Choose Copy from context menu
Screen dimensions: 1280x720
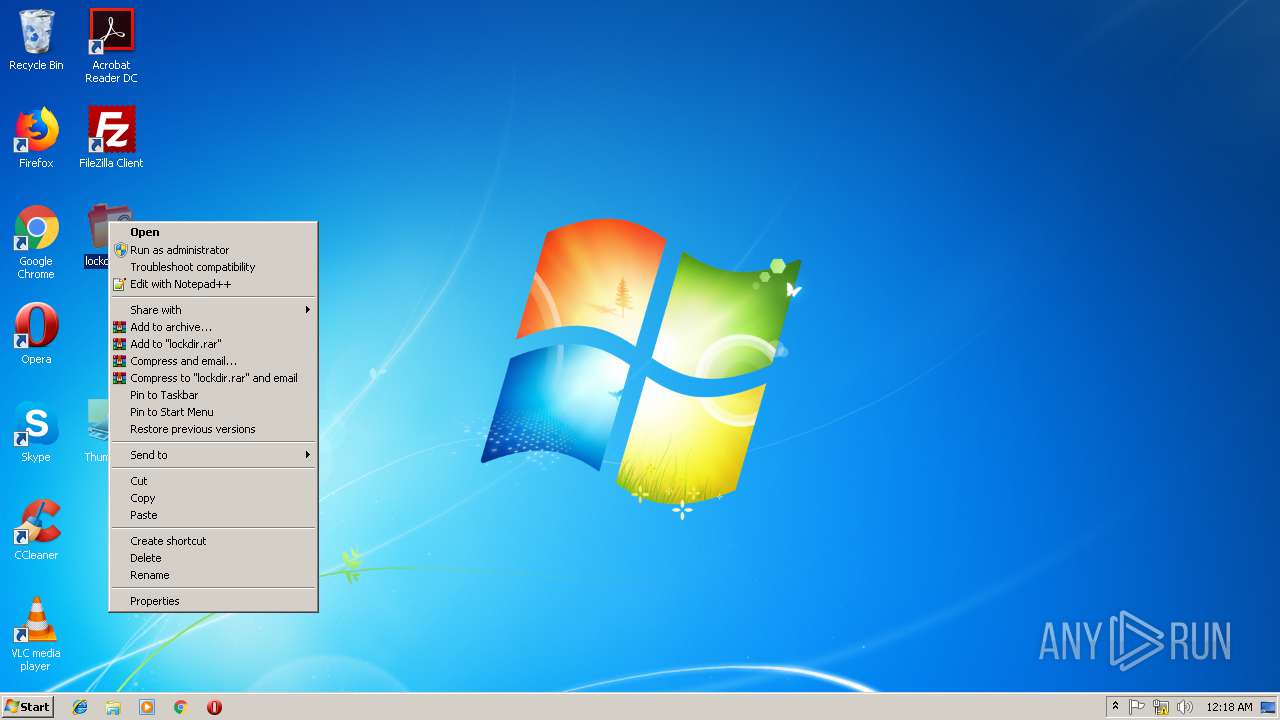point(213,498)
